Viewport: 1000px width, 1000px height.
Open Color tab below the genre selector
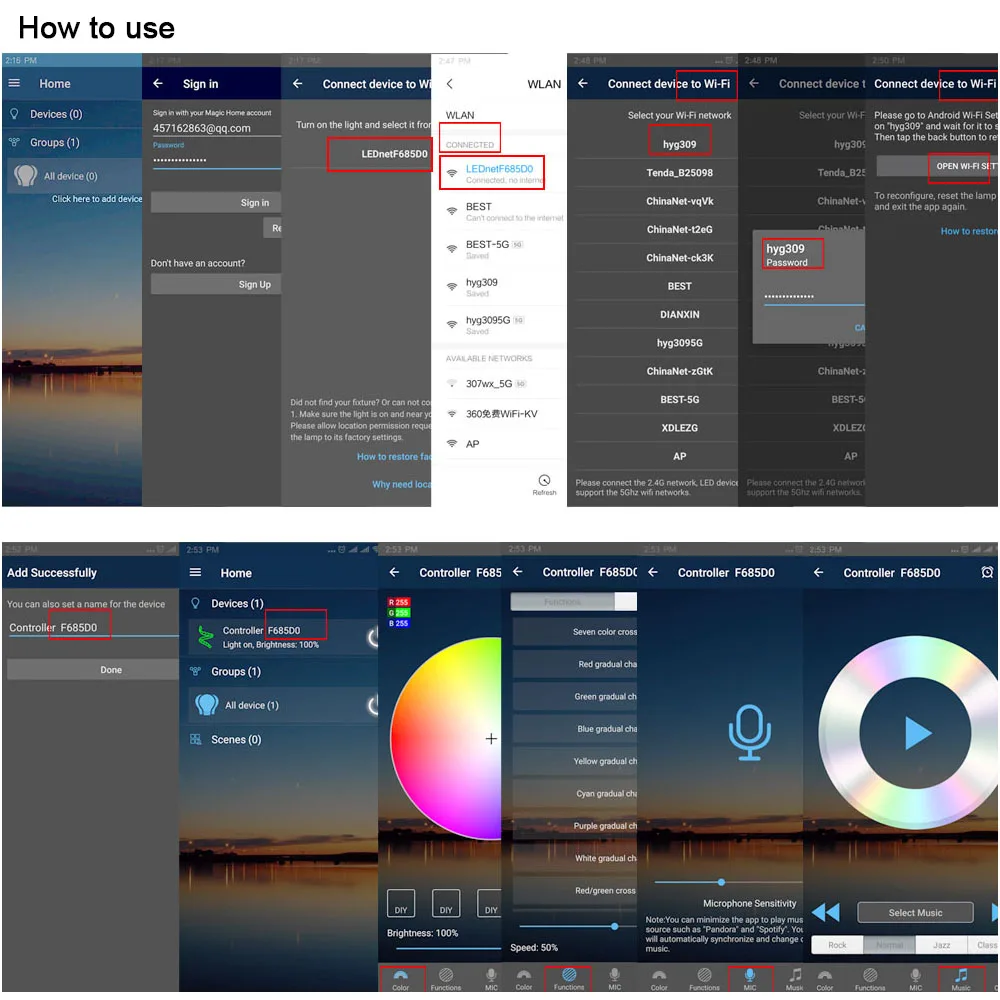(x=825, y=979)
